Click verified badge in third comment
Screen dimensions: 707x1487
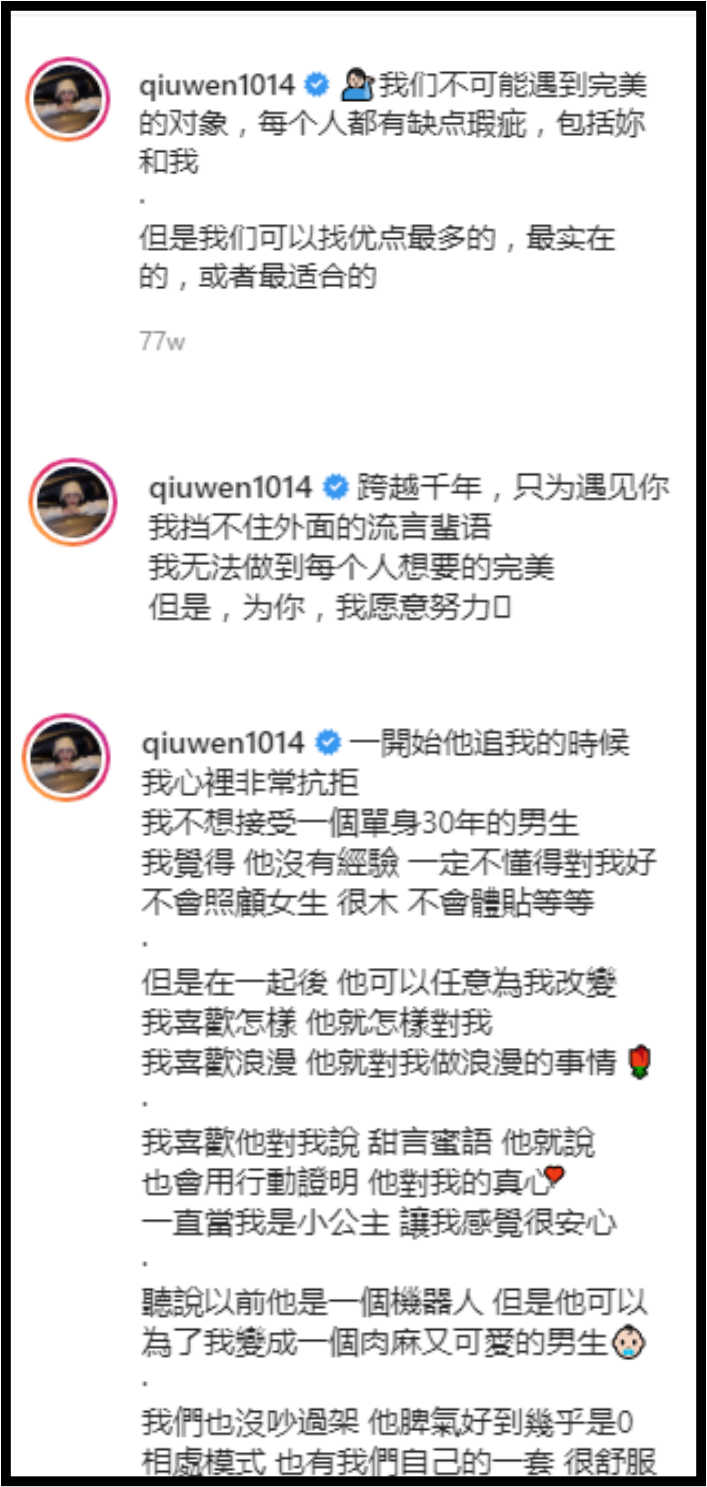click(x=327, y=744)
